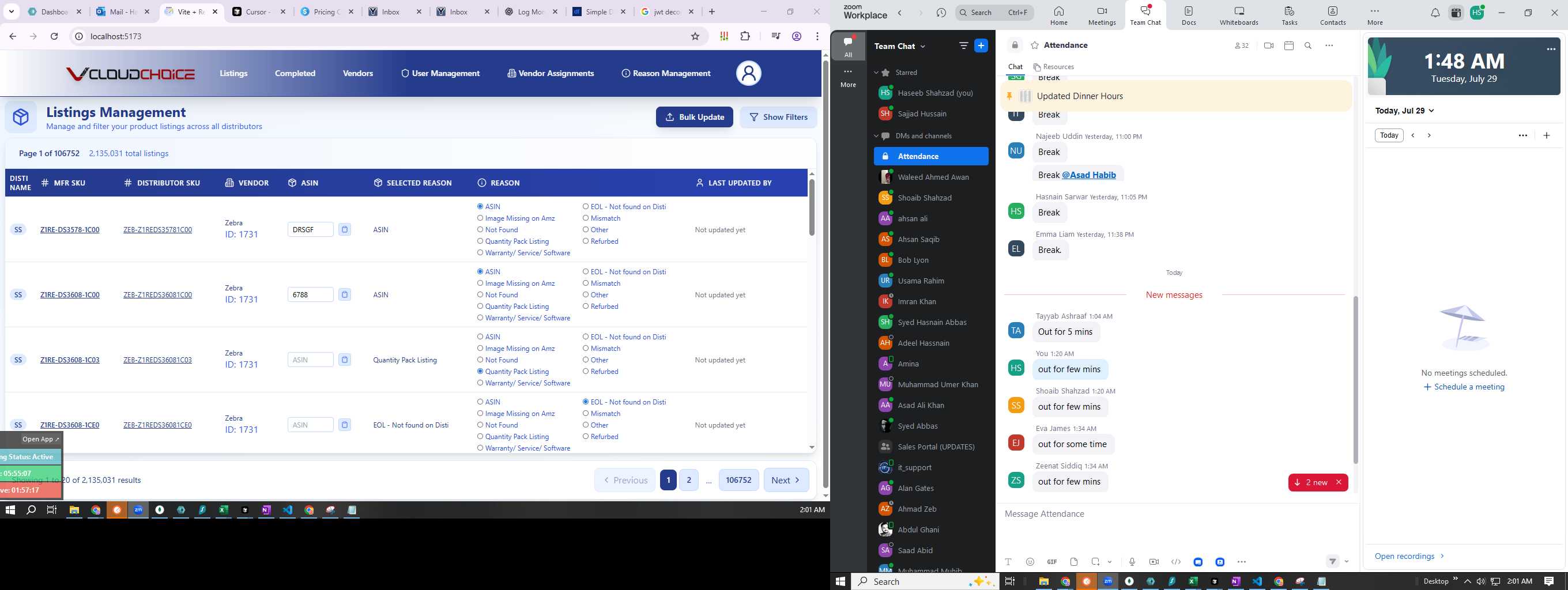Click Schedule a meeting link
The height and width of the screenshot is (590, 1568).
[1464, 387]
